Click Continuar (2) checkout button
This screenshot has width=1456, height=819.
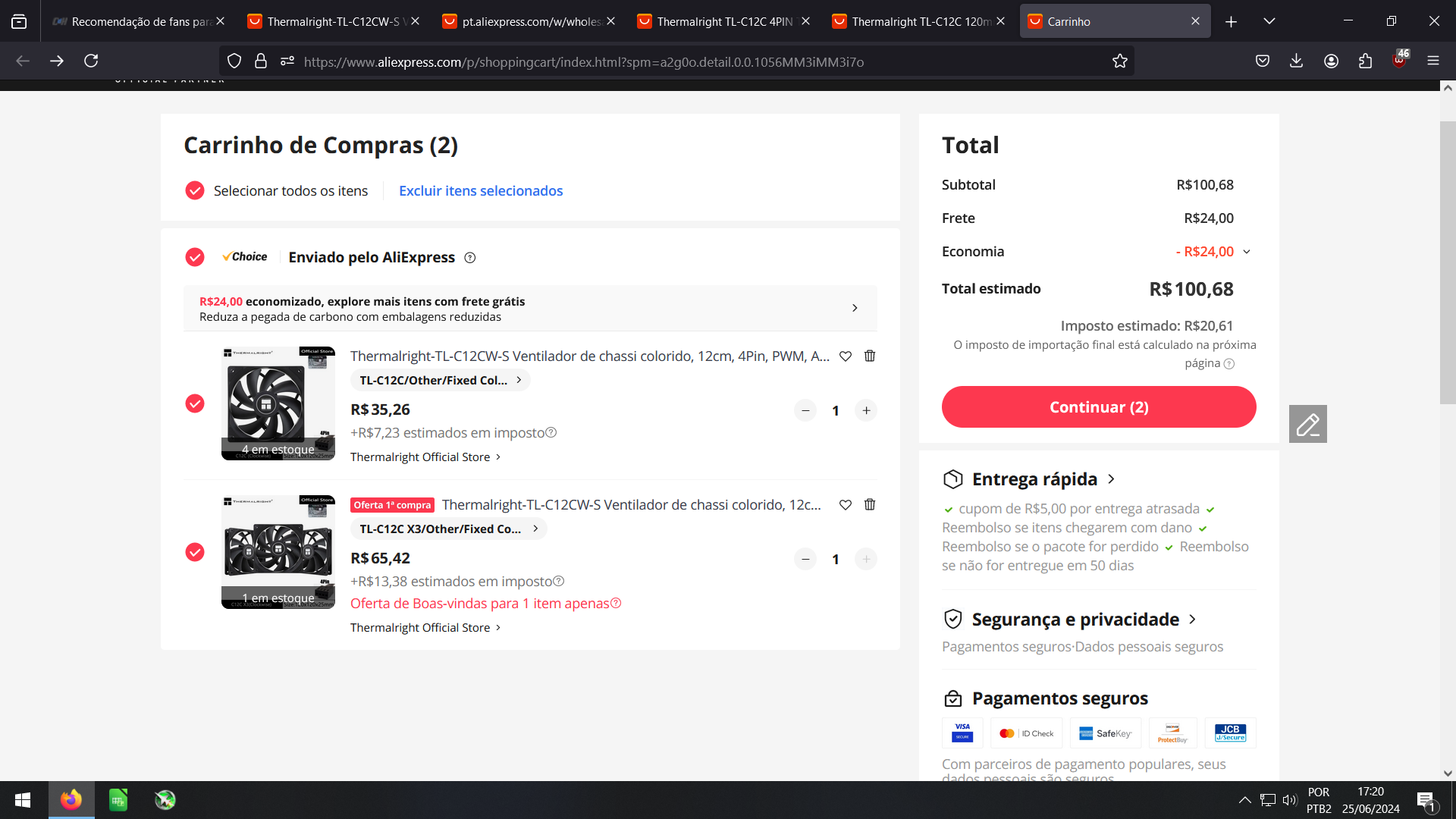coord(1099,407)
